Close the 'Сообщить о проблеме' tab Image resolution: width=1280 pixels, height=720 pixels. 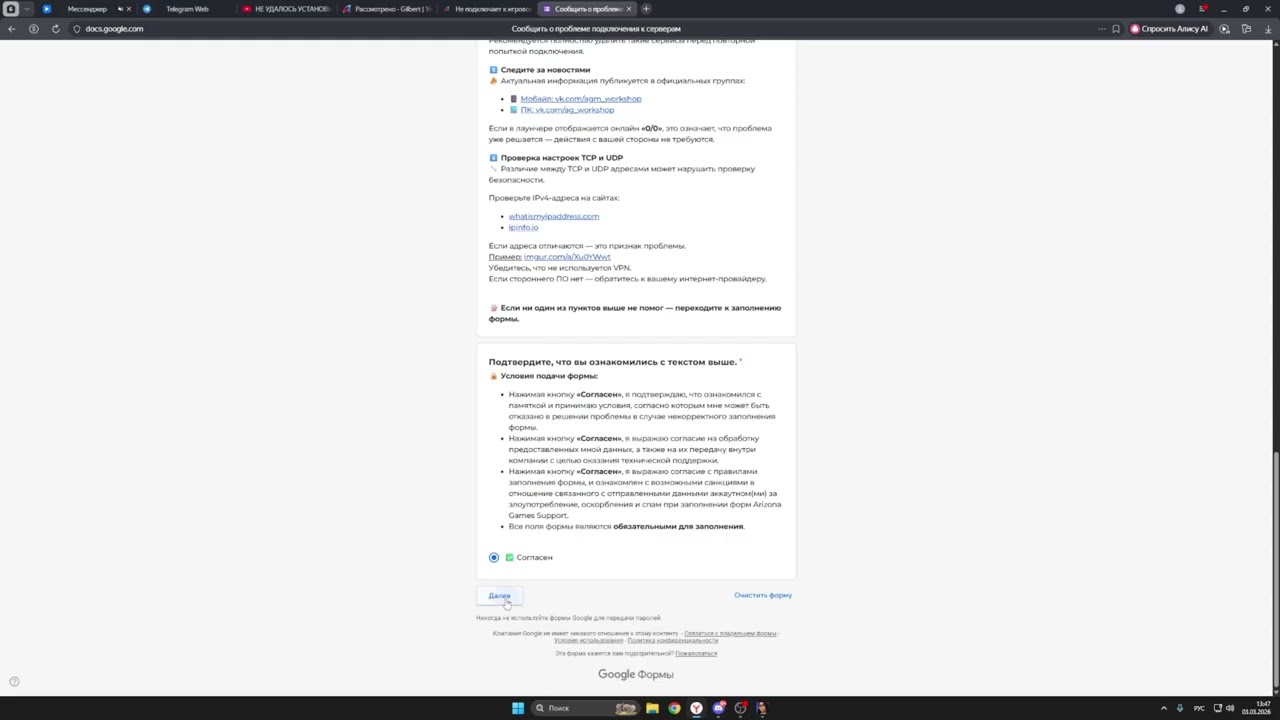click(630, 9)
